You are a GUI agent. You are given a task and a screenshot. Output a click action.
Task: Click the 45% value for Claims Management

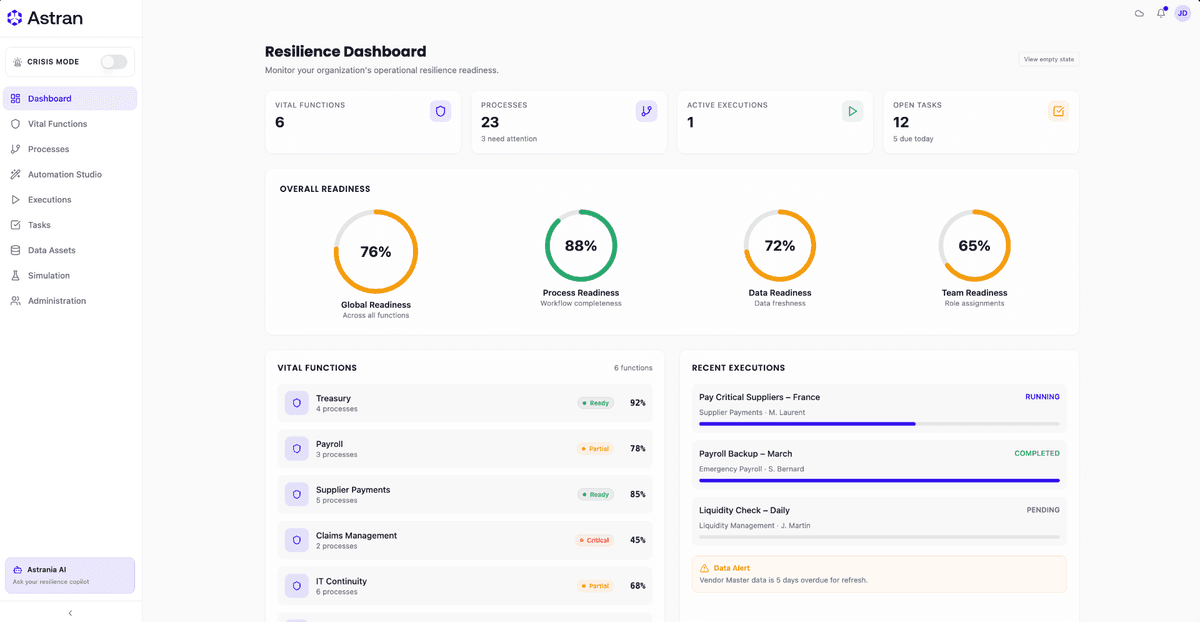[637, 540]
